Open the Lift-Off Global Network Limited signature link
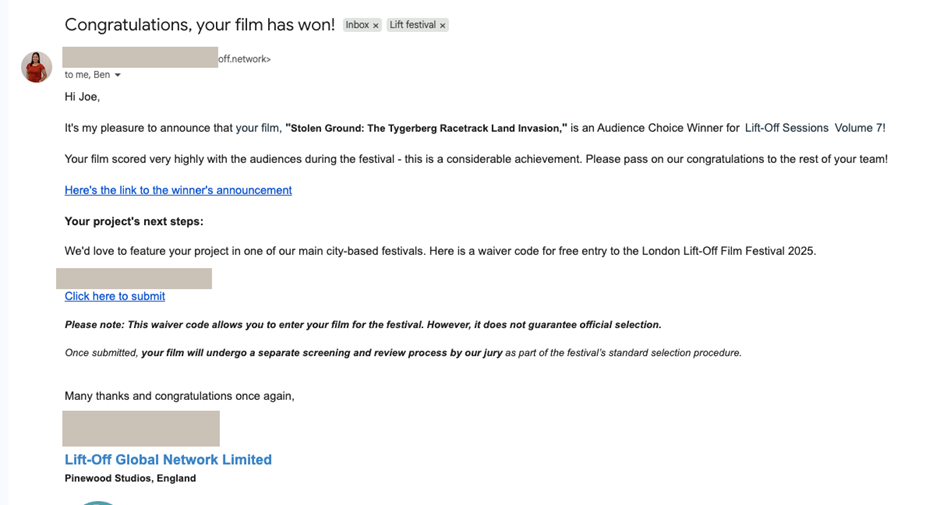Image resolution: width=940 pixels, height=505 pixels. [168, 460]
